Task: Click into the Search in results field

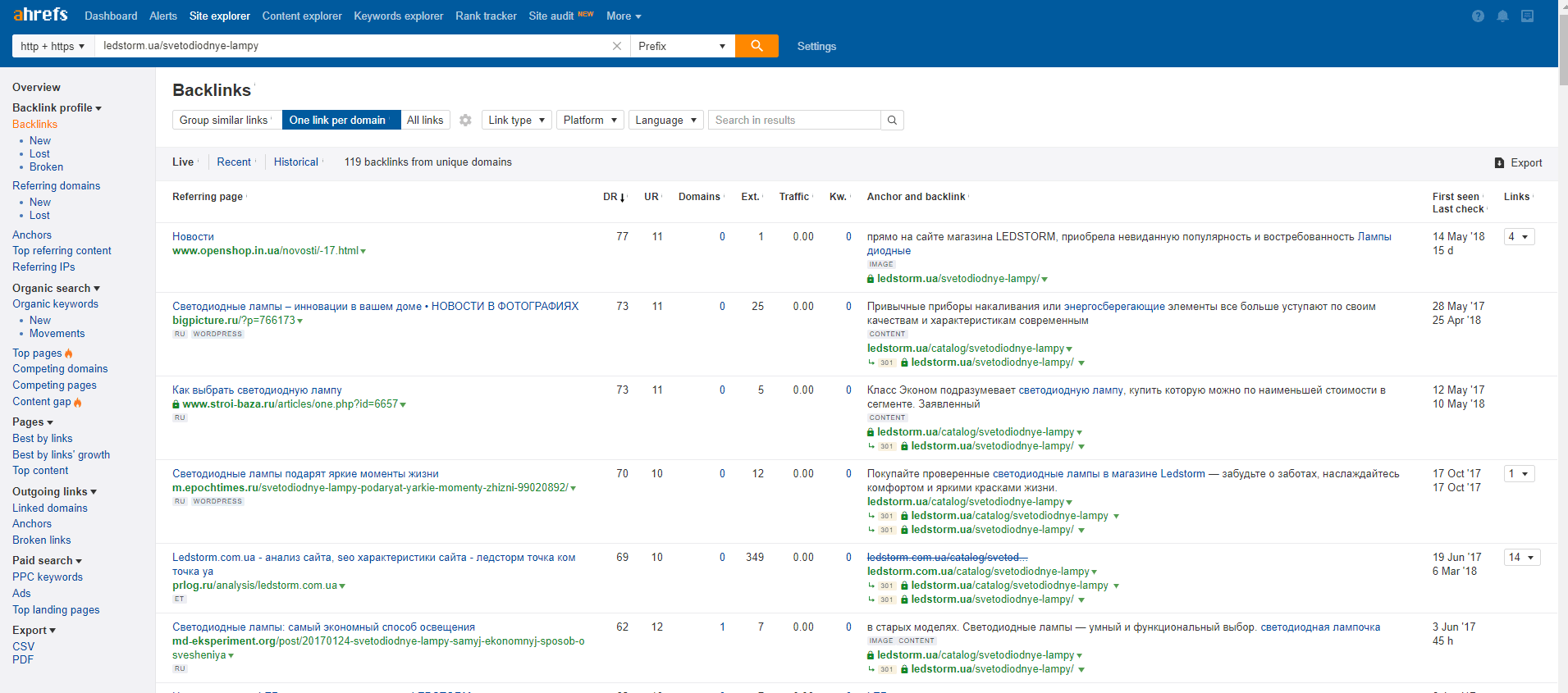Action: (793, 121)
